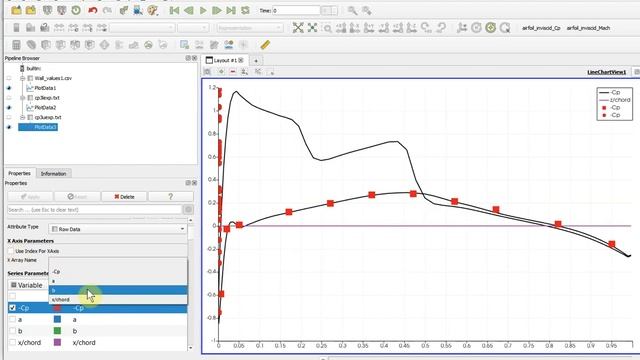640x360 pixels.
Task: Uncheck the -Cp series checkbox
Action: coord(12,308)
